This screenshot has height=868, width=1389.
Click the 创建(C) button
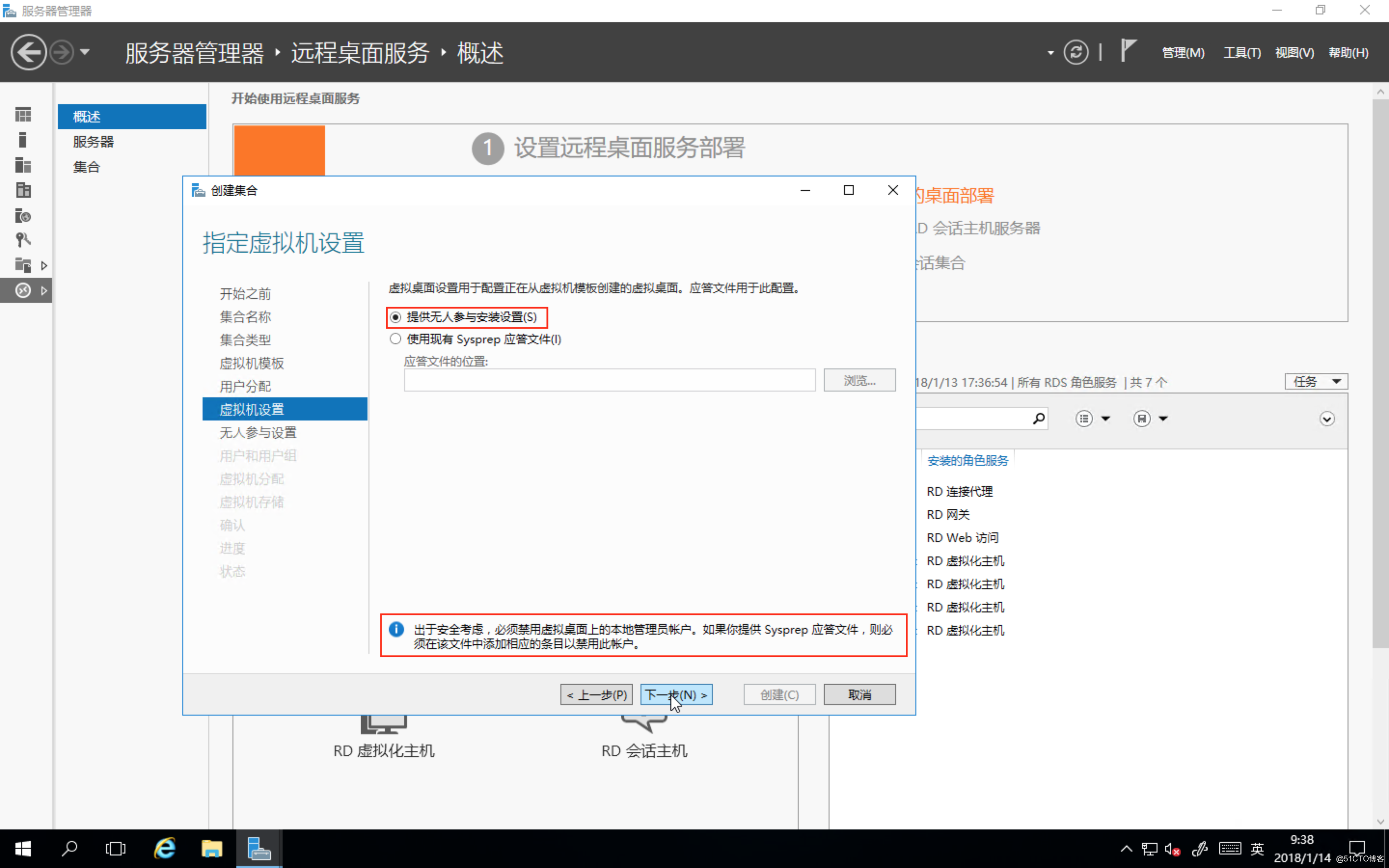[x=779, y=694]
